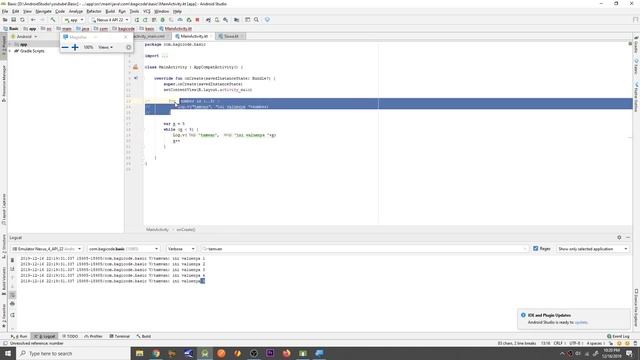Click the MainActivity.kt breadcrumb in navigation bar
Viewport: 640px width, 360px height.
[176, 29]
